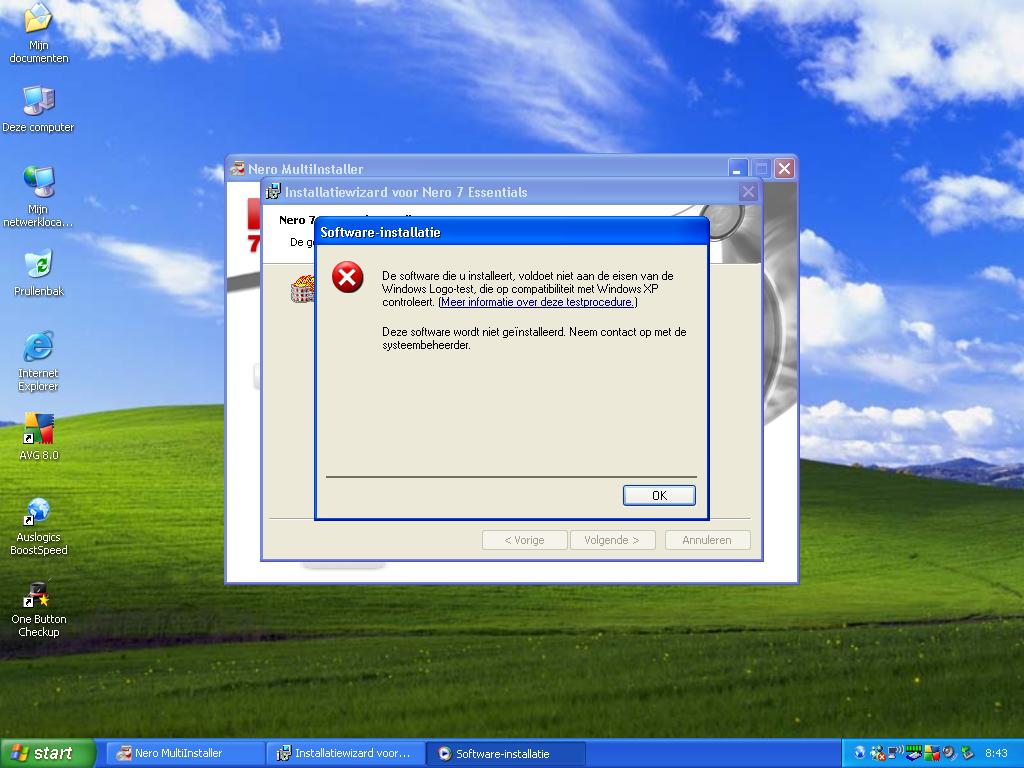Minimize the Nero MultiInstaller window
This screenshot has width=1024, height=768.
click(x=737, y=168)
